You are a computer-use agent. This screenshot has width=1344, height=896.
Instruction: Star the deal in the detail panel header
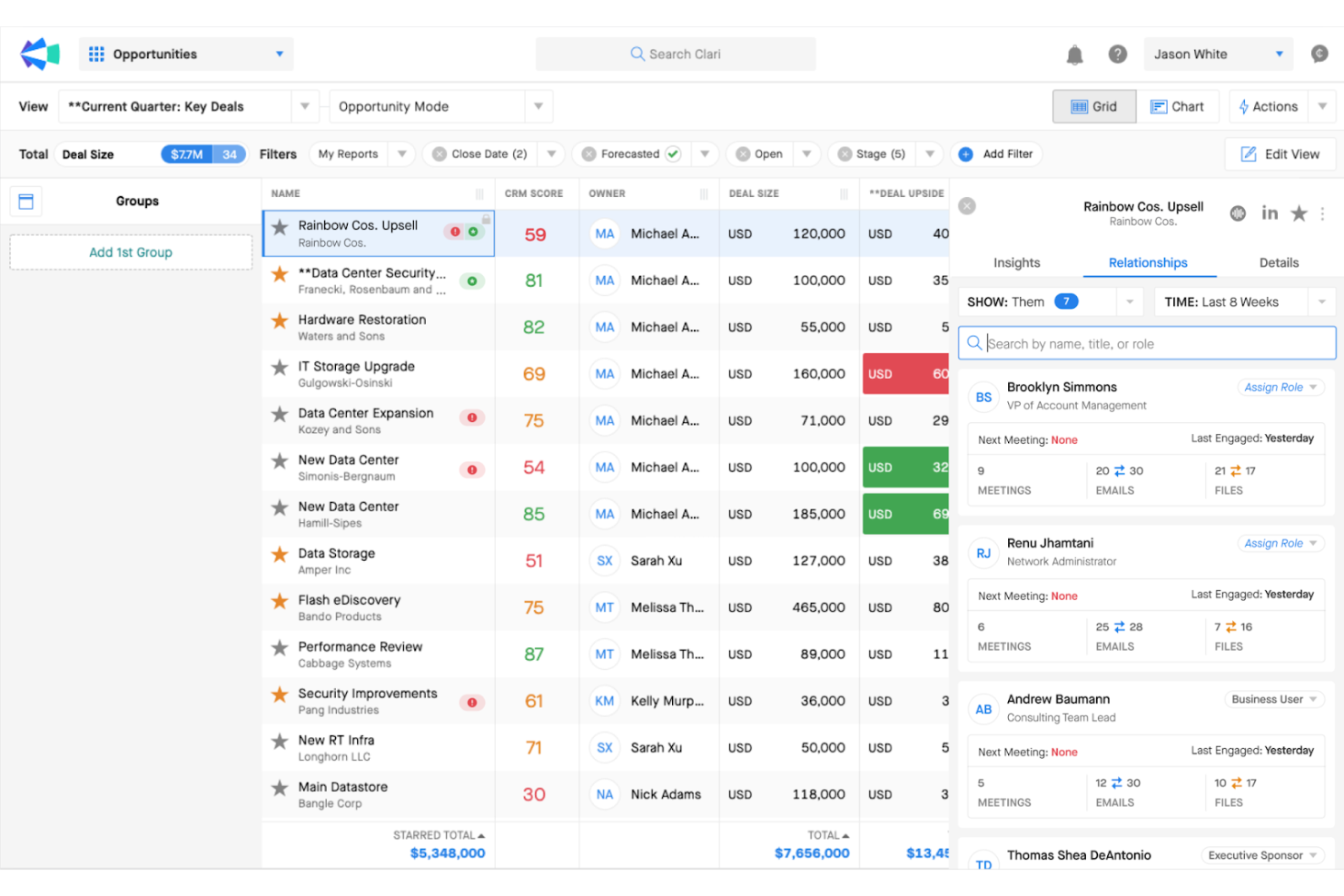coord(1300,213)
